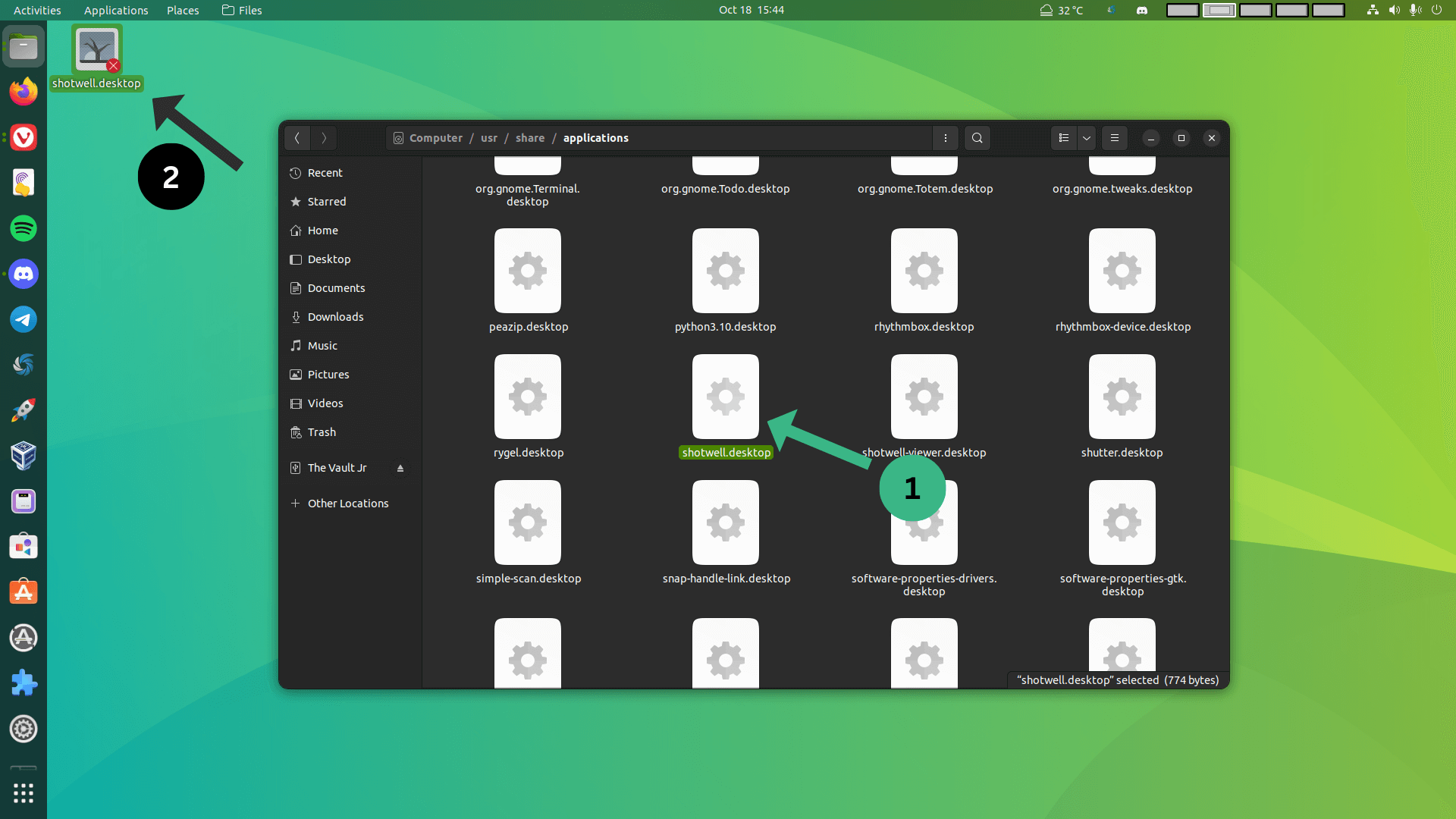Eject The Vault Jr drive
The height and width of the screenshot is (819, 1456).
click(400, 467)
